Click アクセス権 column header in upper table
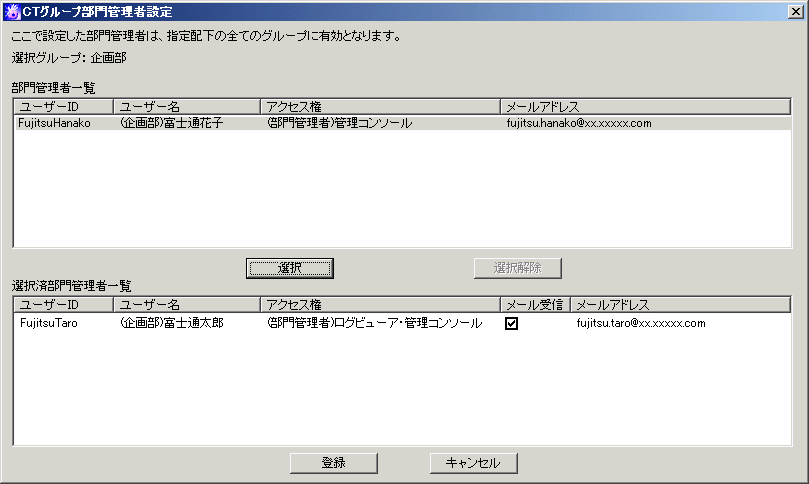 380,106
